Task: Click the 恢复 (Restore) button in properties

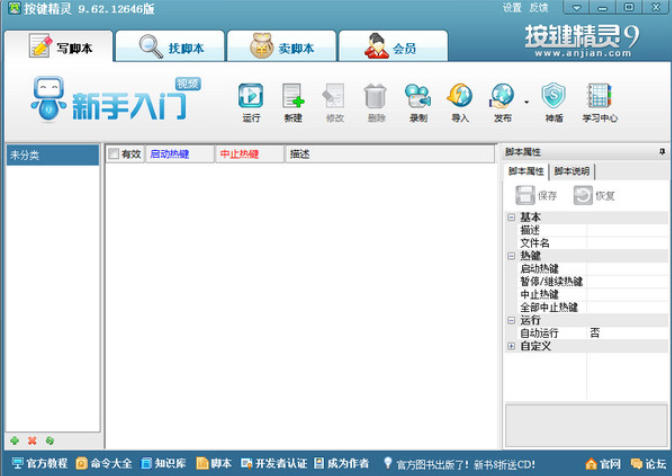Action: click(x=594, y=195)
